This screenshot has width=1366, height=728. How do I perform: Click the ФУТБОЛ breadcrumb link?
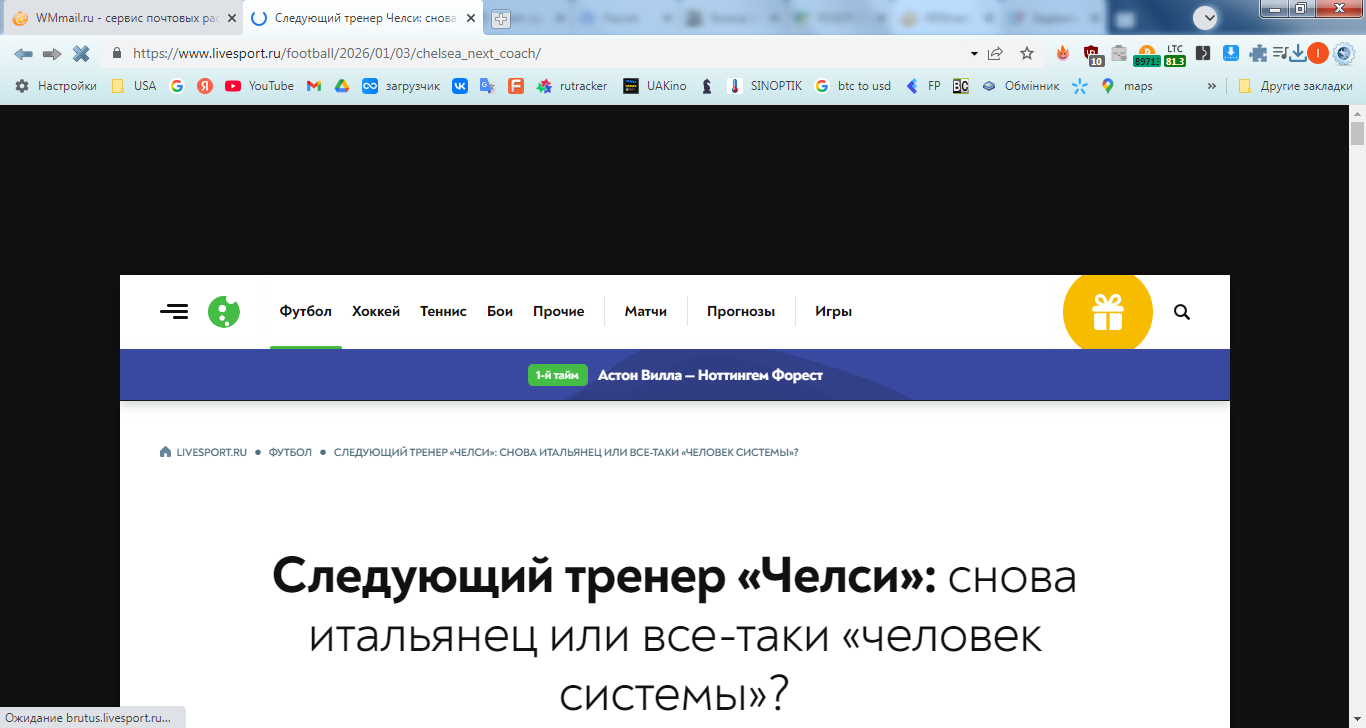click(290, 452)
